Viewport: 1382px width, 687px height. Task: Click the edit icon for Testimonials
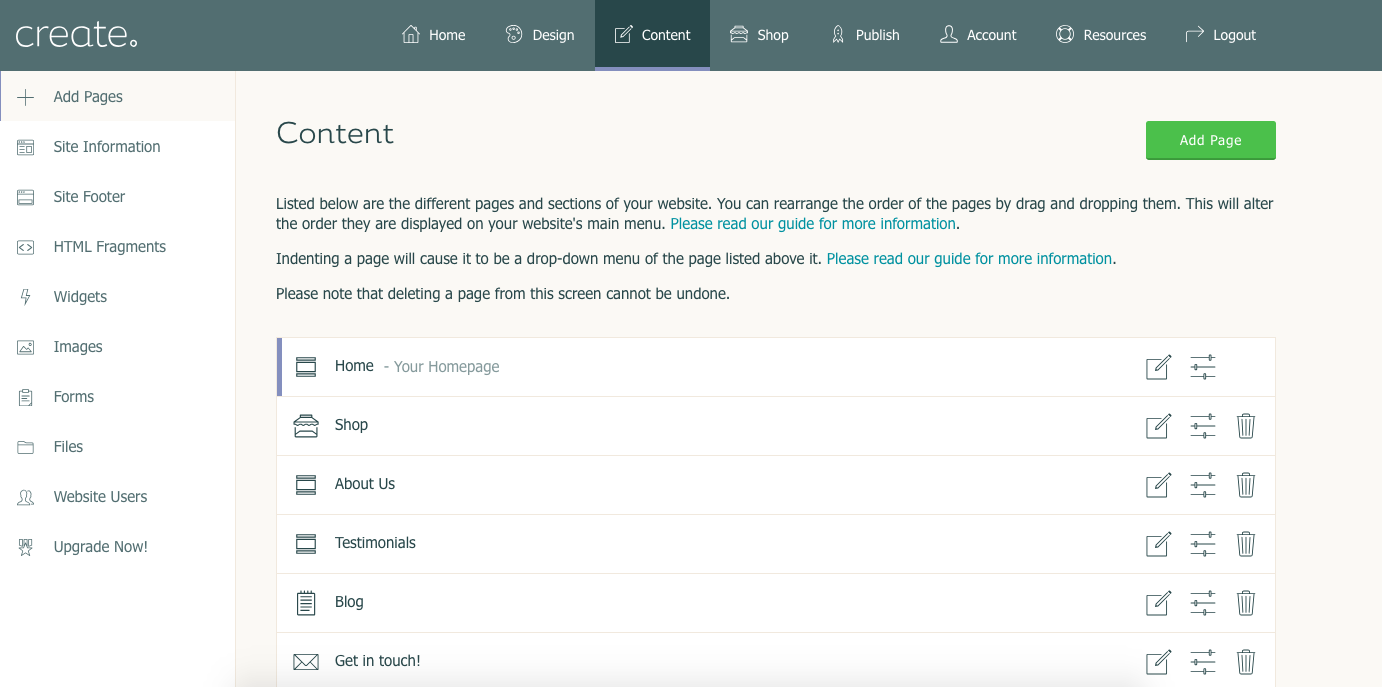[x=1158, y=544]
